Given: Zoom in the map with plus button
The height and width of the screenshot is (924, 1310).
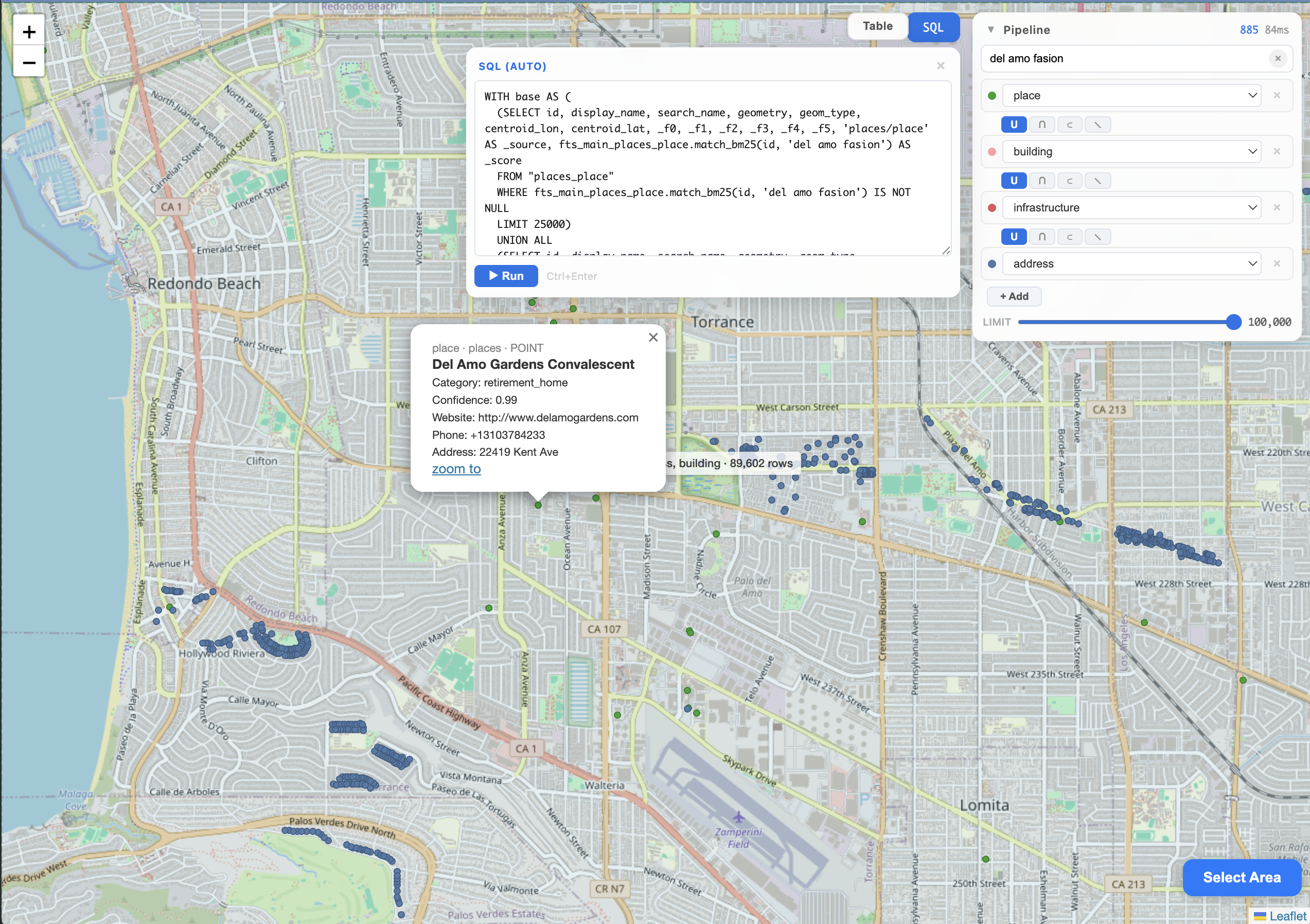Looking at the screenshot, I should coord(29,32).
